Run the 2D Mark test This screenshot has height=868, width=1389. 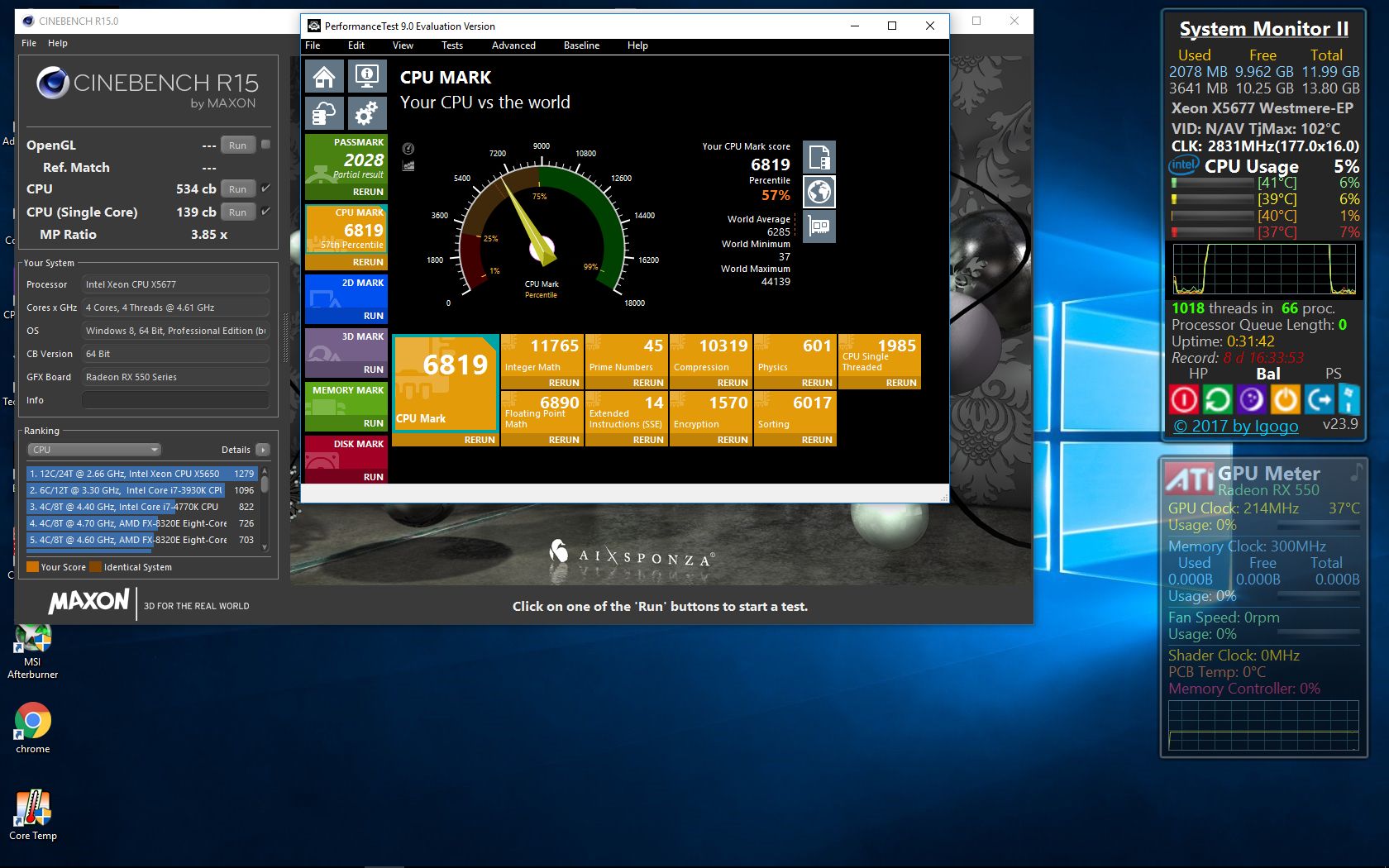pos(374,316)
